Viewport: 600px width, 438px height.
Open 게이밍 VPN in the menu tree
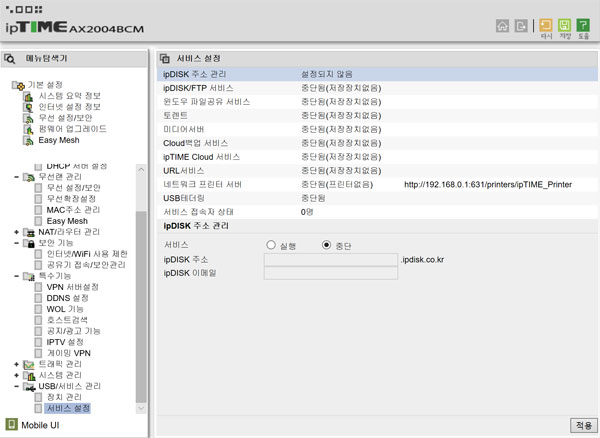[x=68, y=353]
